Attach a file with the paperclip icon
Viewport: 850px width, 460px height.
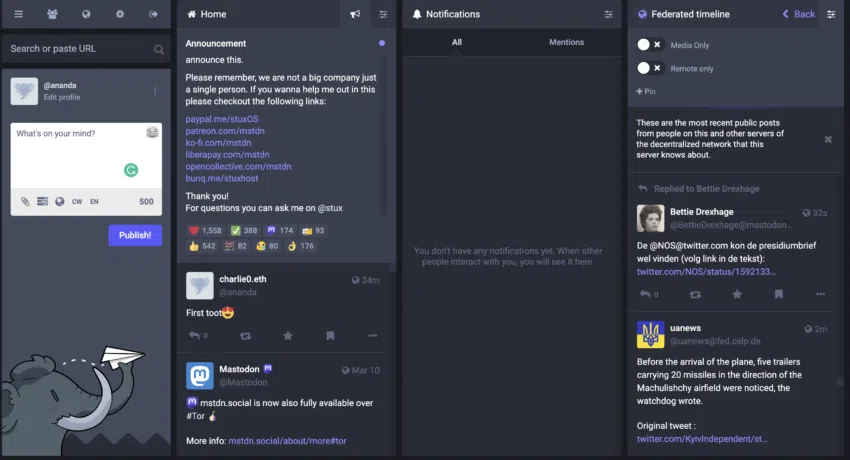[25, 202]
